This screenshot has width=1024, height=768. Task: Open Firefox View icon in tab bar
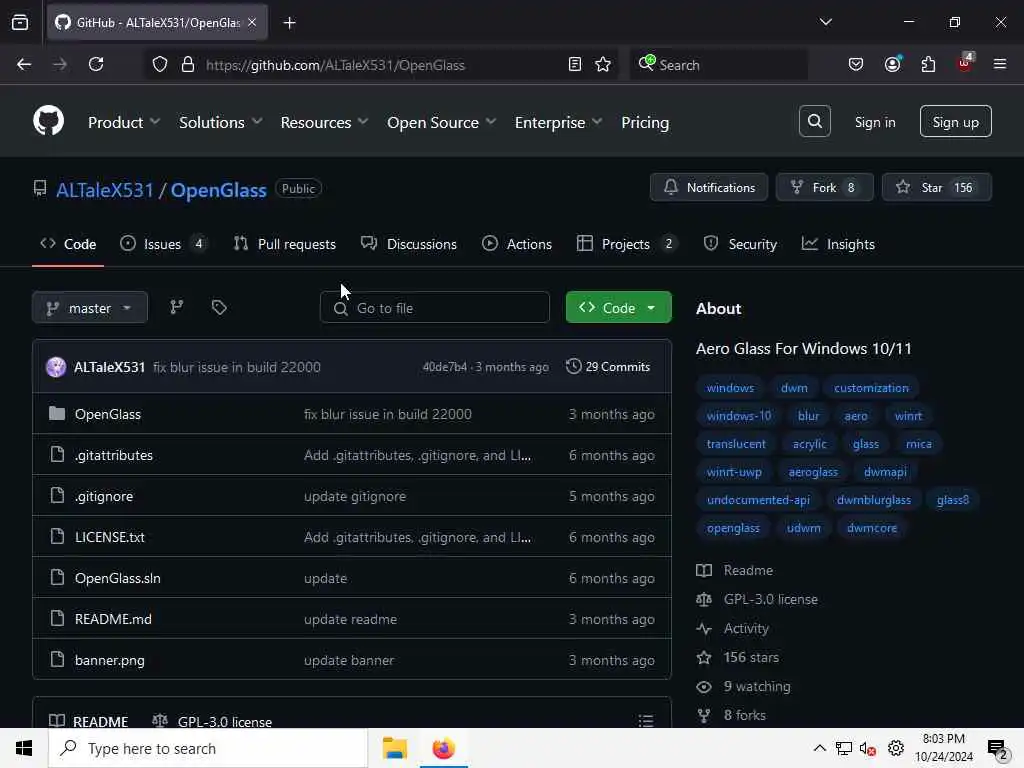pyautogui.click(x=20, y=22)
